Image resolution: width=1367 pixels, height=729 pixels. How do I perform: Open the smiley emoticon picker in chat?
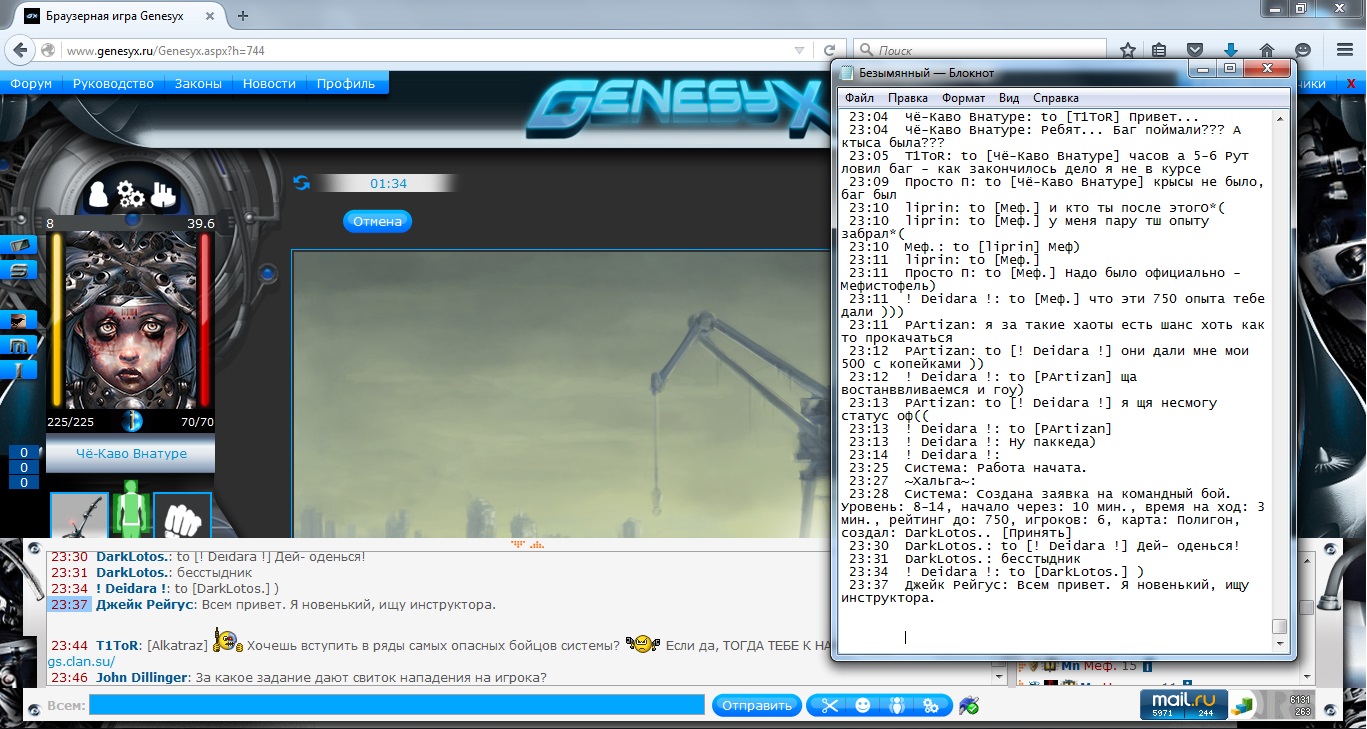863,705
